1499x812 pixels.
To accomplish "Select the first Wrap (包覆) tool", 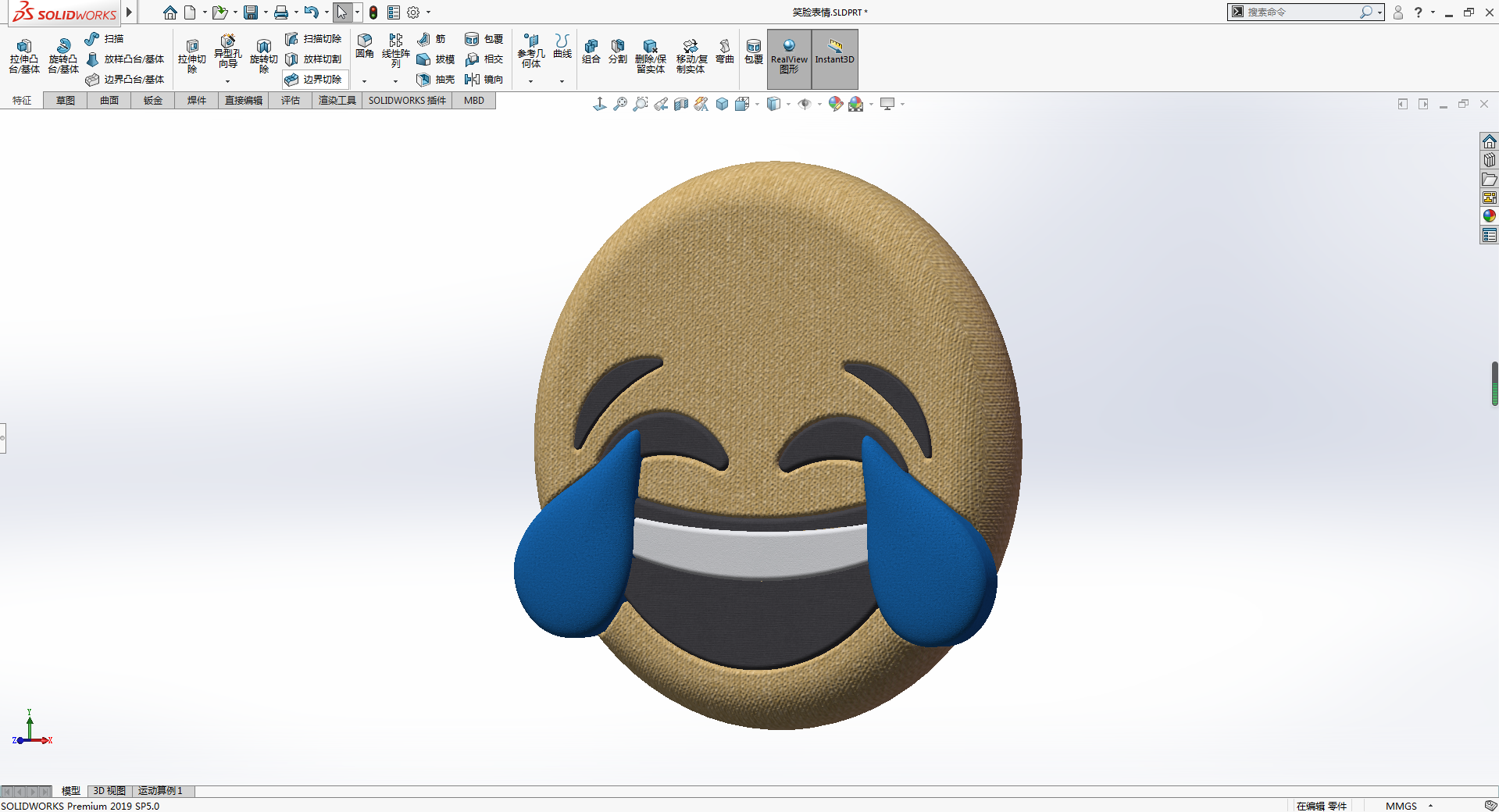I will click(484, 39).
